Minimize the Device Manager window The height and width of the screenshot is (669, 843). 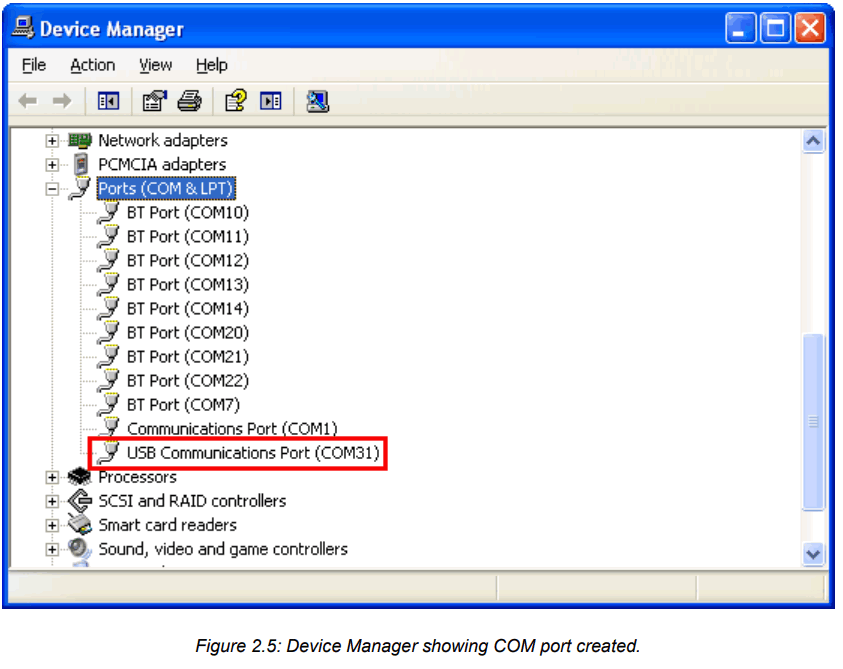coord(740,28)
